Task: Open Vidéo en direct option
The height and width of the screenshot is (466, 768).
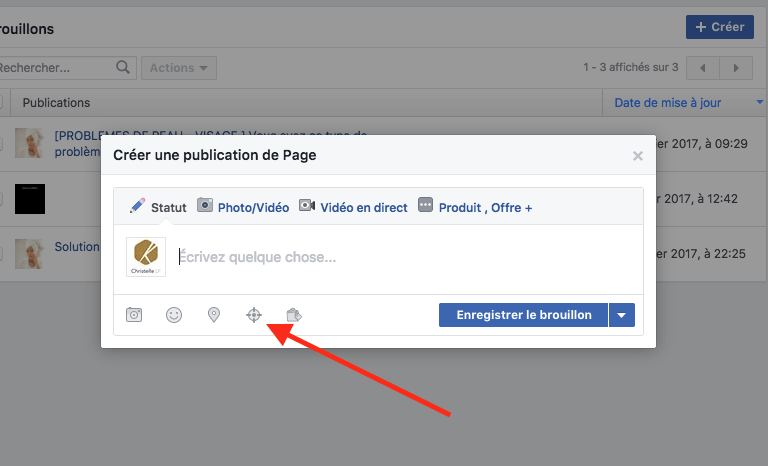Action: coord(353,207)
